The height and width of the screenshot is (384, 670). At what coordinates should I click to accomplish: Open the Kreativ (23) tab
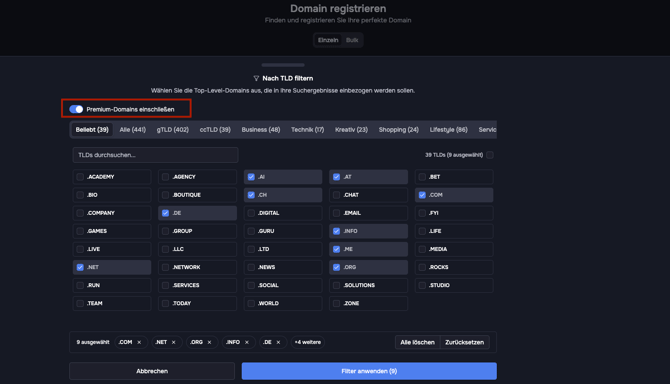[351, 129]
